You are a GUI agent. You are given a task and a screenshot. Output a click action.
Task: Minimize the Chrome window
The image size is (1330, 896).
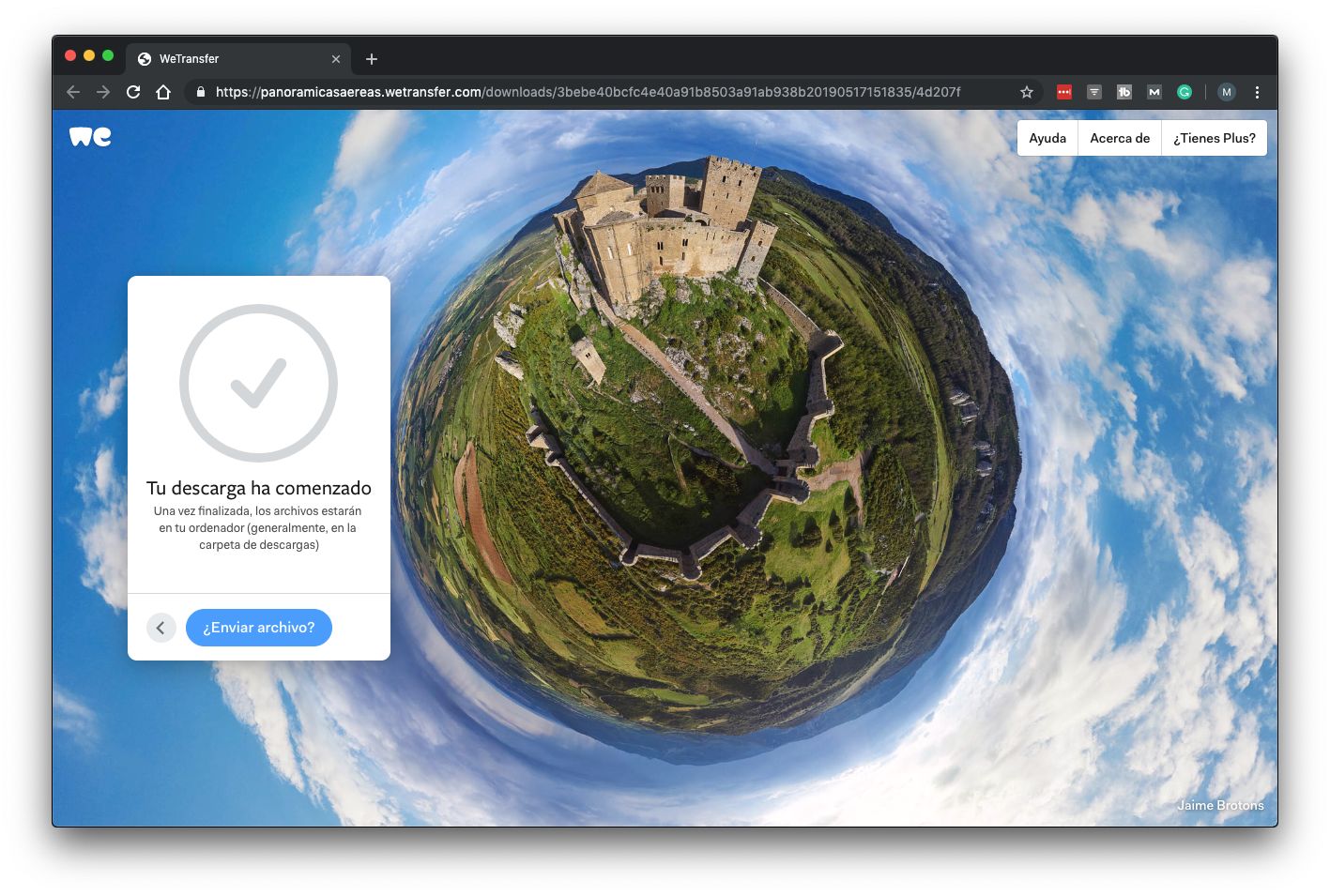click(x=89, y=55)
